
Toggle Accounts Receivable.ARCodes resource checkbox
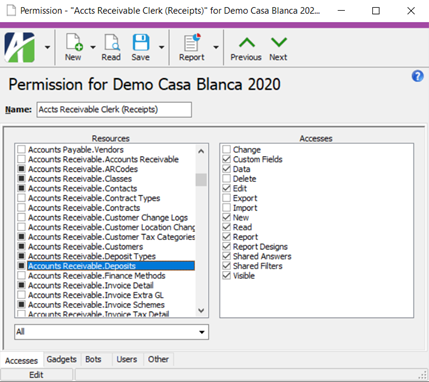point(21,169)
